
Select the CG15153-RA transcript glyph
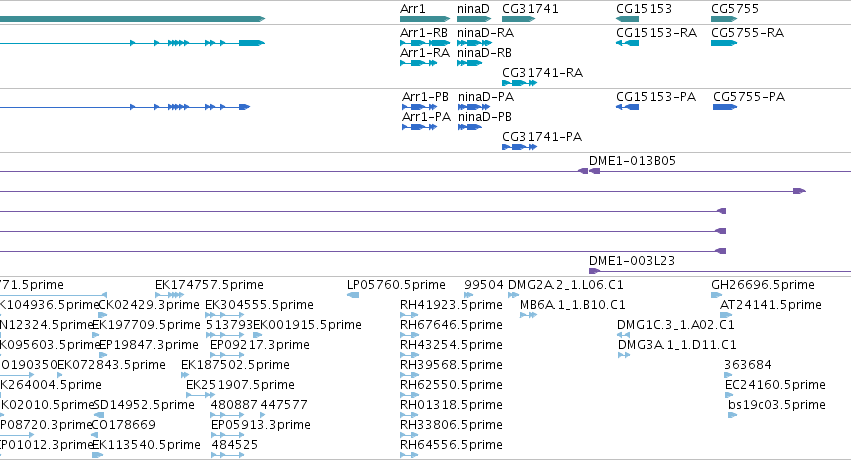[x=627, y=43]
